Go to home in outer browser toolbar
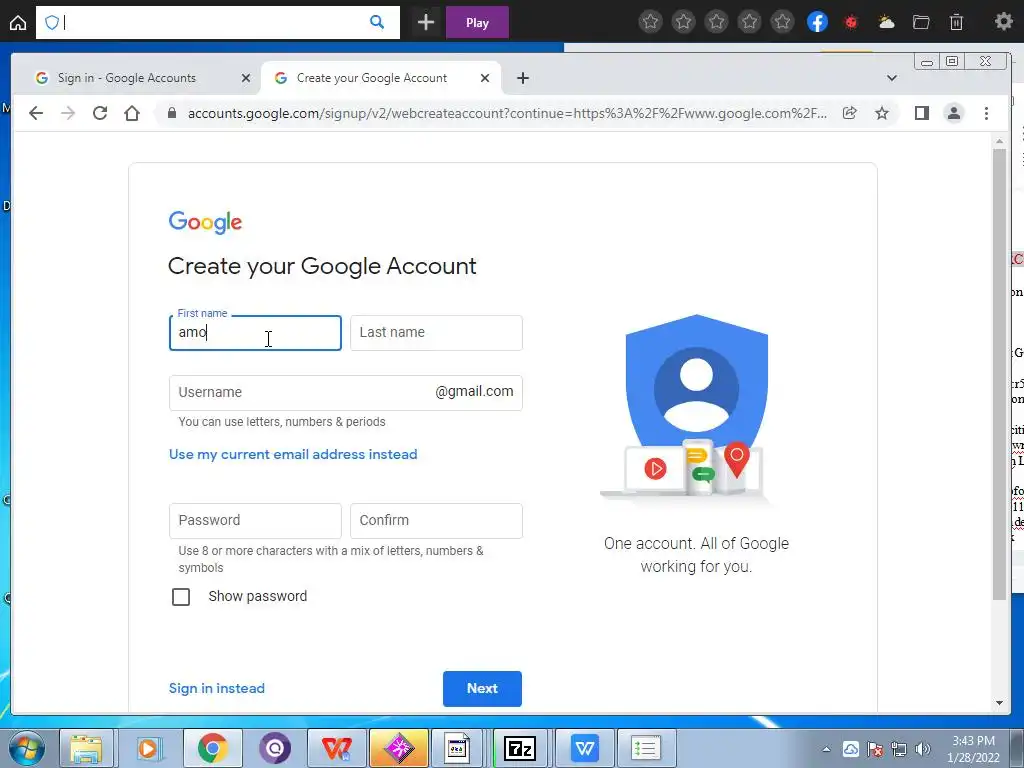Image resolution: width=1024 pixels, height=768 pixels. tap(18, 23)
